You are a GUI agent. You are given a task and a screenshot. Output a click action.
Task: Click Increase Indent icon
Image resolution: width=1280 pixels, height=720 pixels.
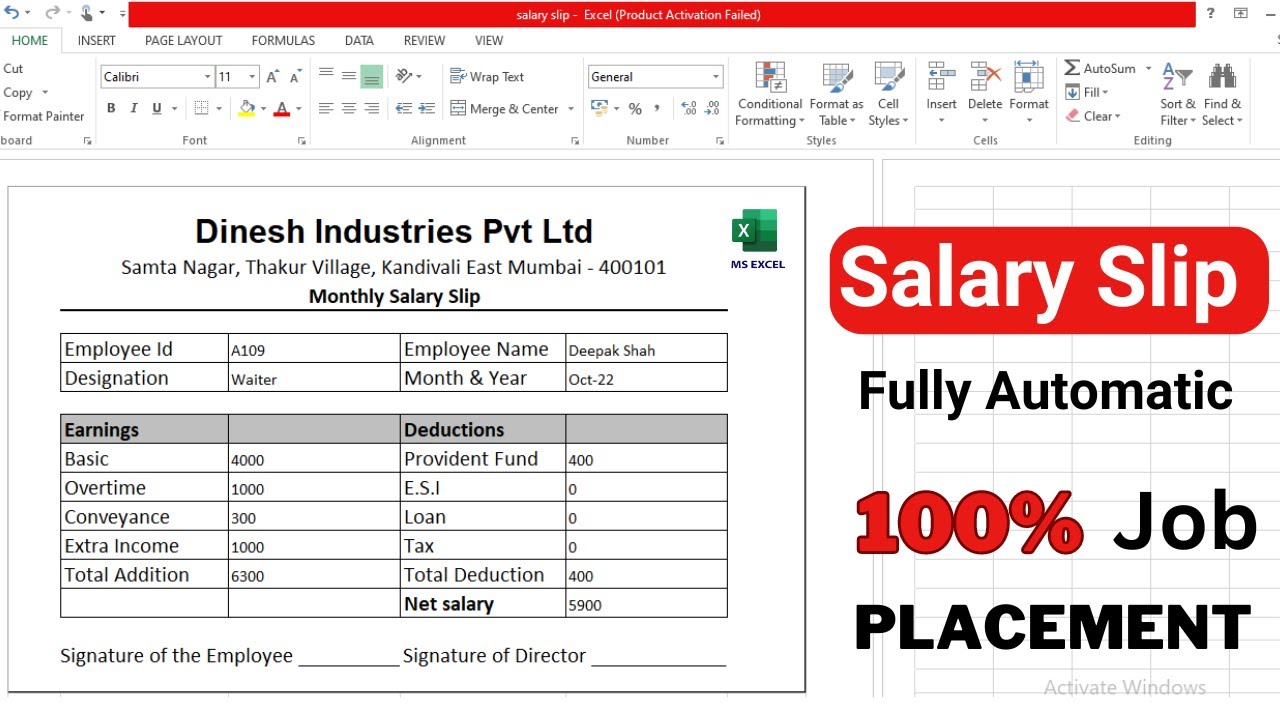coord(427,108)
